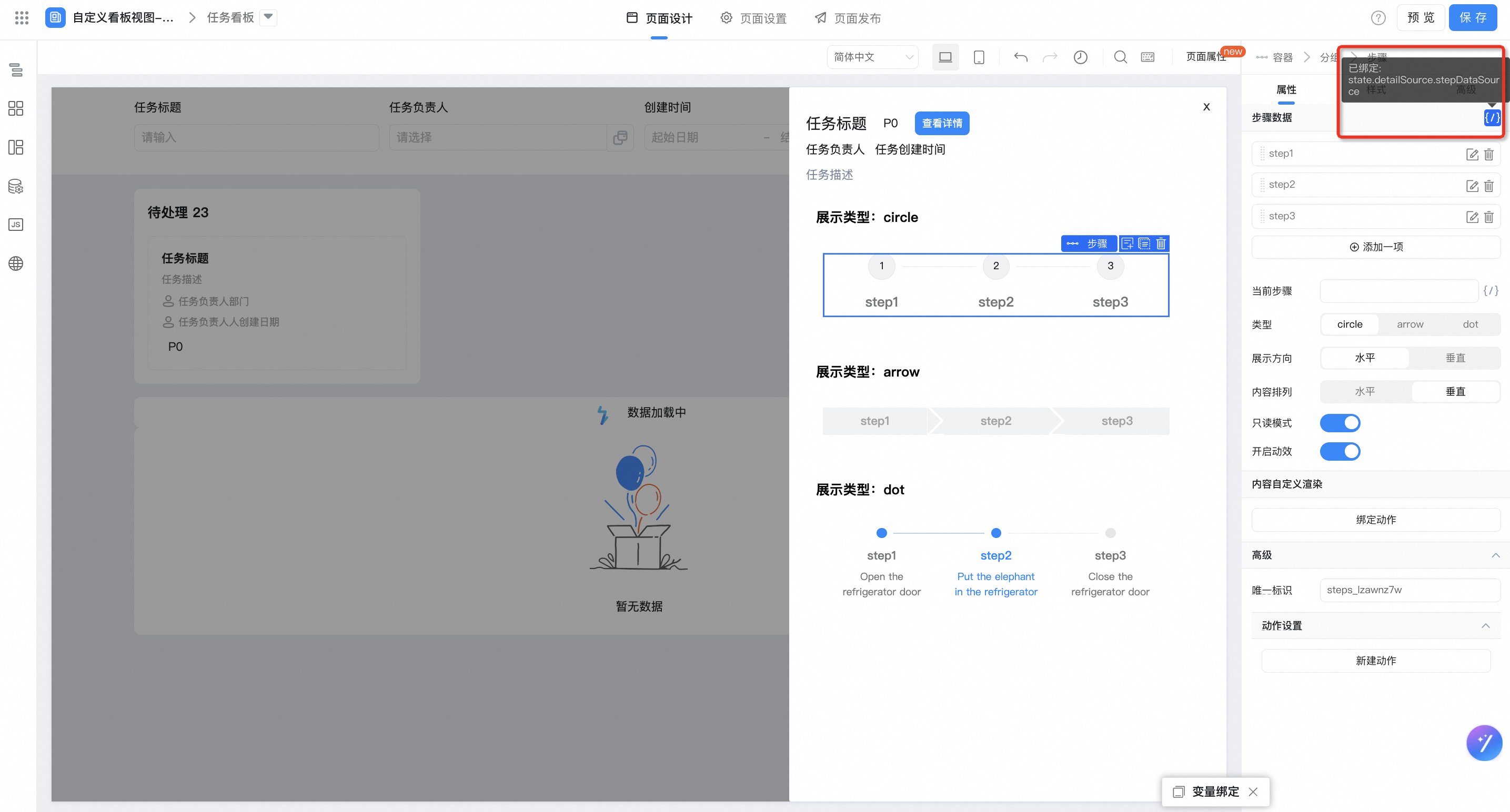Open the 简体中文 language dropdown
The image size is (1510, 812).
(872, 57)
